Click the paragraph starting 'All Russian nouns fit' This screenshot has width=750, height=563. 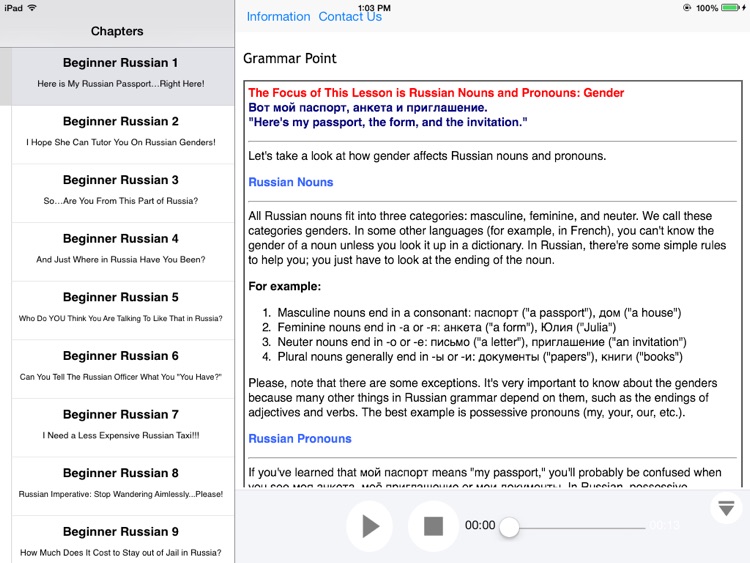487,238
